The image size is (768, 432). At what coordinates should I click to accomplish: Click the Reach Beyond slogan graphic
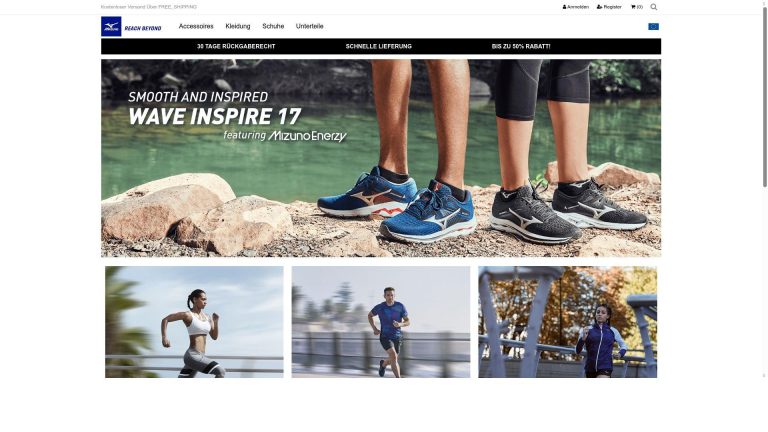pyautogui.click(x=143, y=28)
